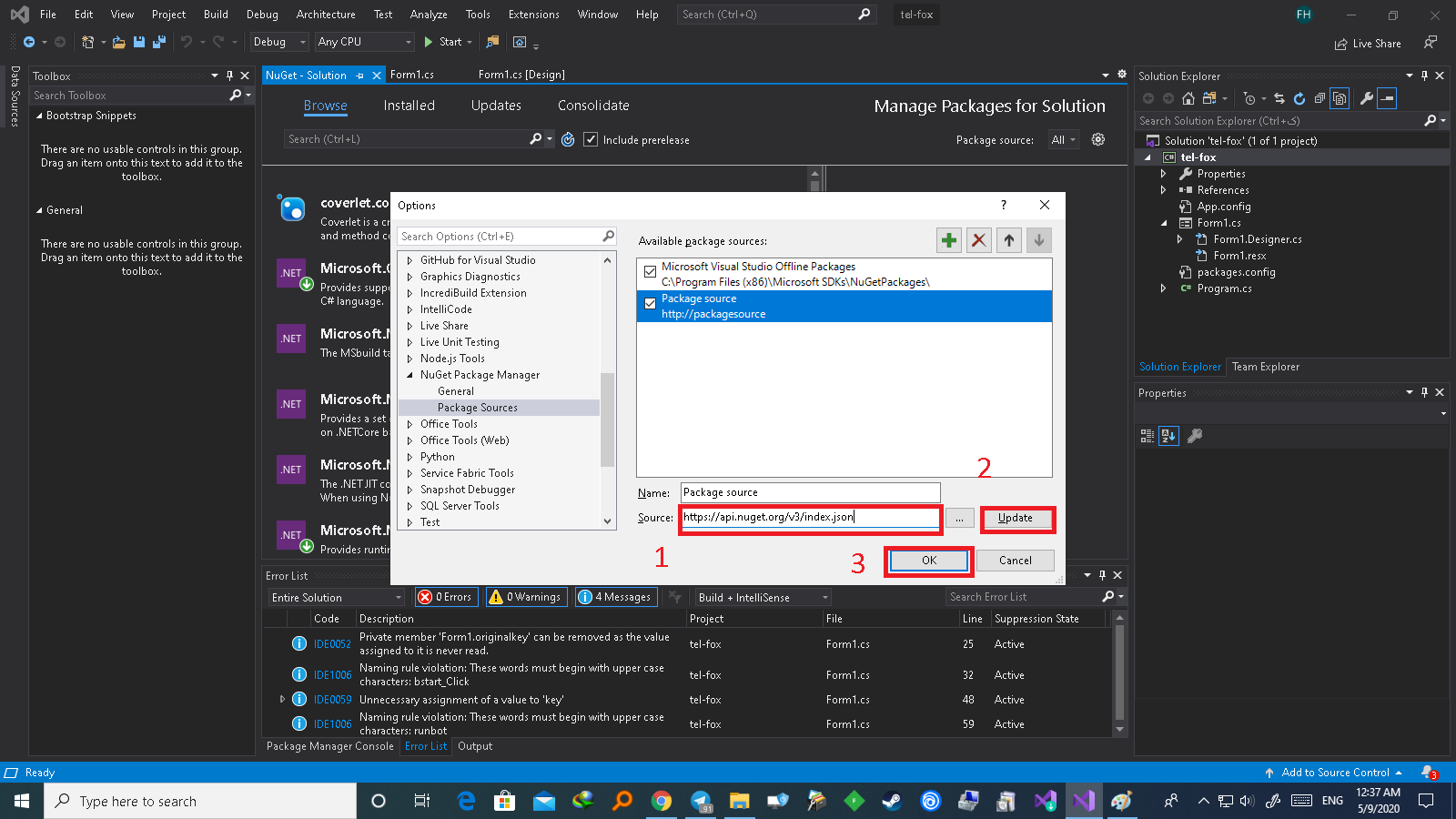Open Microsoft Store from the taskbar
Image resolution: width=1456 pixels, height=819 pixels.
(x=504, y=801)
